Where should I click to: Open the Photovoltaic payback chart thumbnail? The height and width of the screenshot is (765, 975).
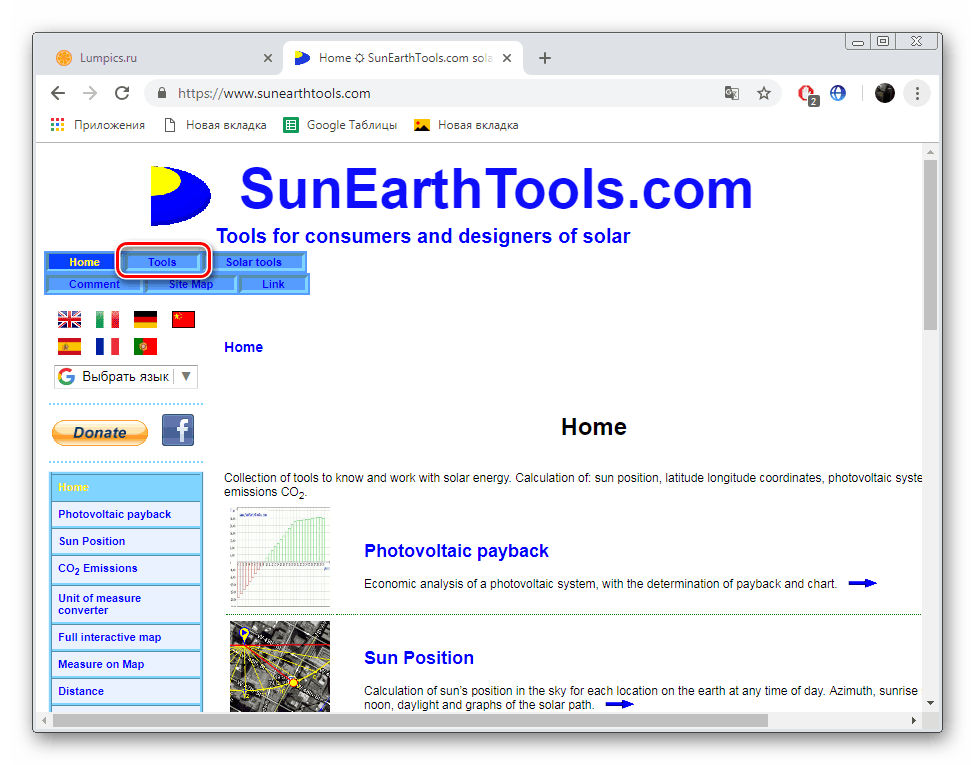(x=280, y=557)
